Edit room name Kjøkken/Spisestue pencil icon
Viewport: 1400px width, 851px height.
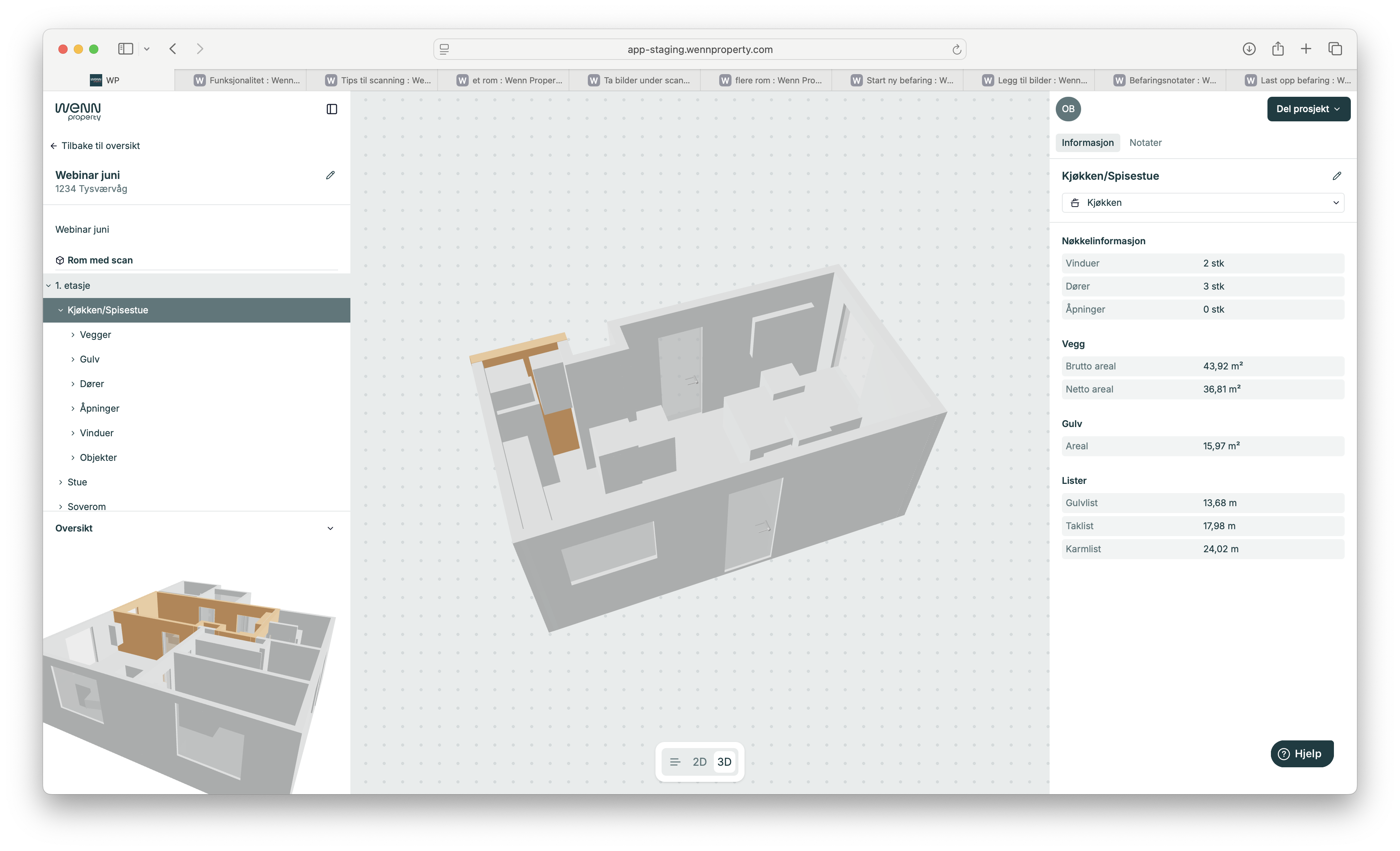[x=1336, y=176]
